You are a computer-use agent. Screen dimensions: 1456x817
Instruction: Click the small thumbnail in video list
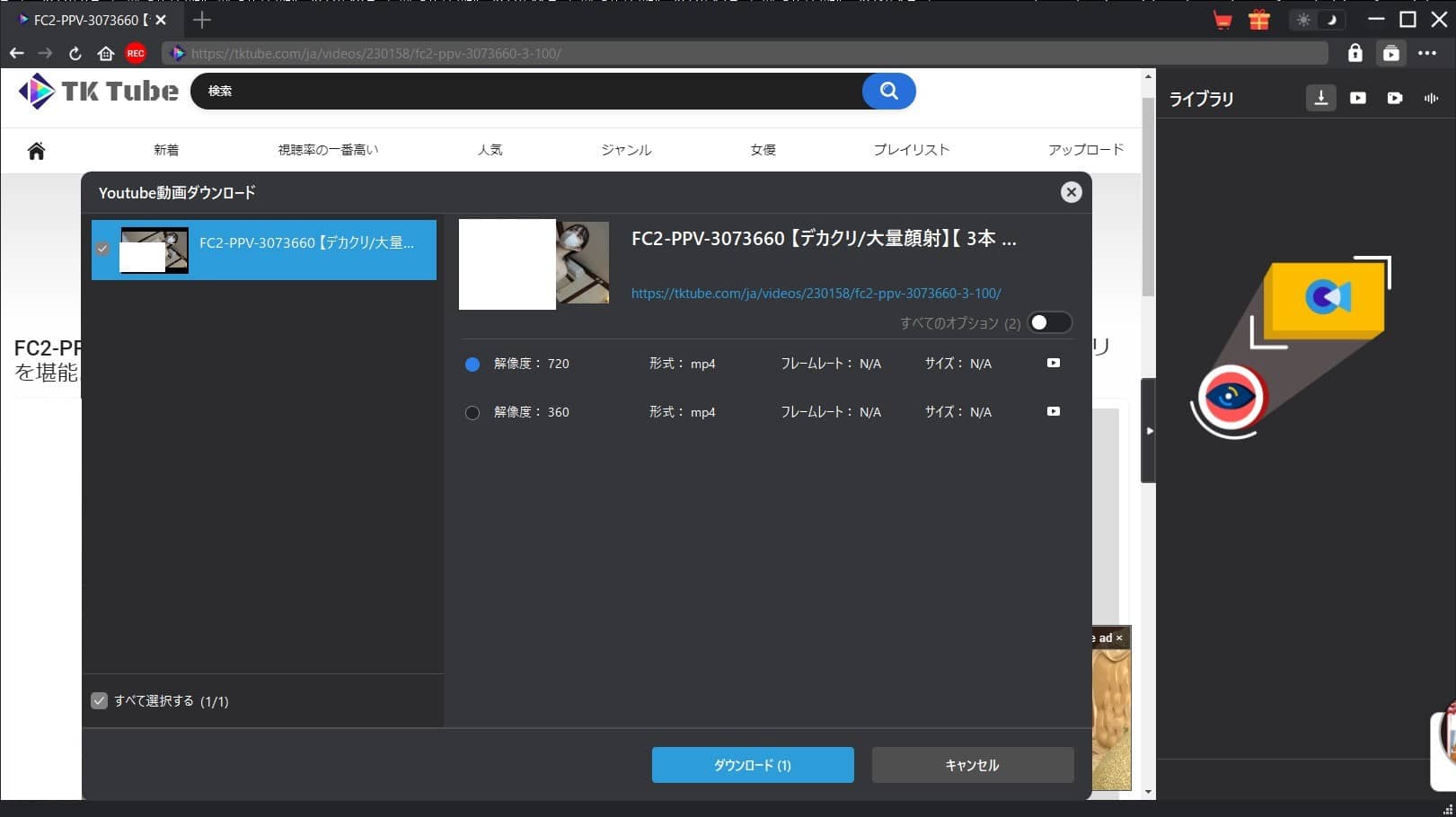(154, 250)
